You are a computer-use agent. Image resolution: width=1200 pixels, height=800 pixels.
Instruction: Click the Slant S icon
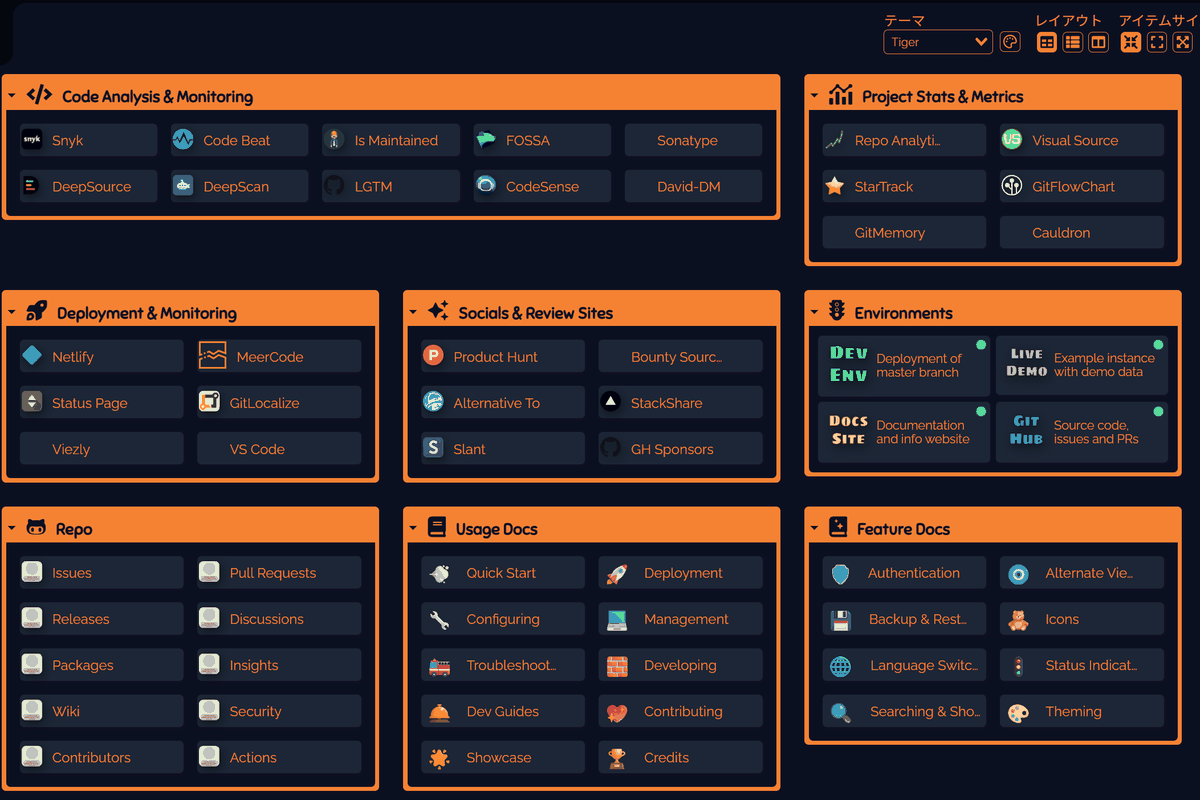coord(433,449)
